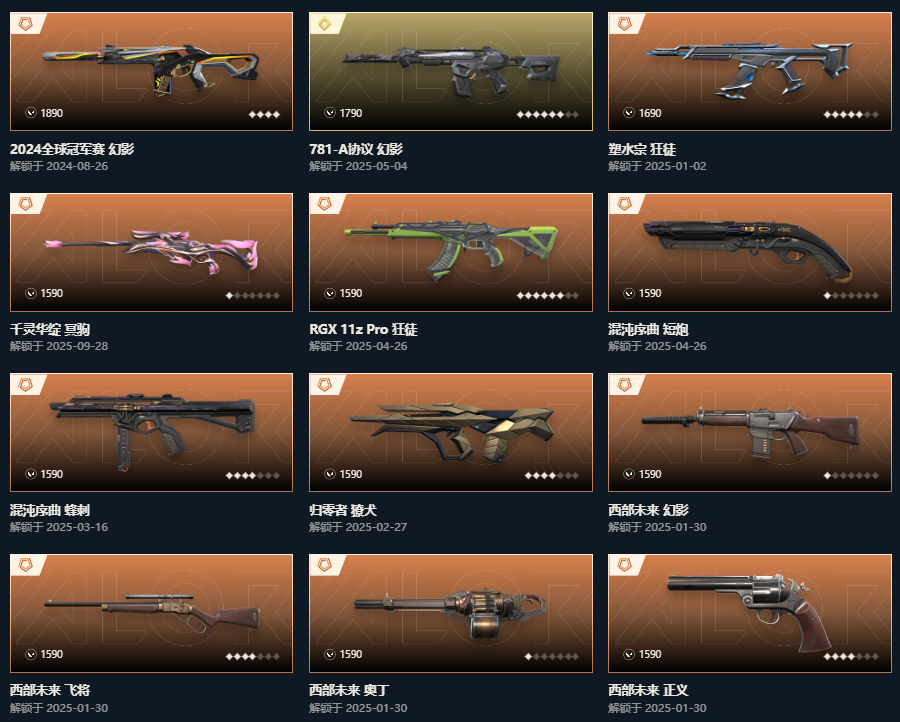Open the 2024全球冠军赛 幻影 skin thumbnail

(x=152, y=72)
